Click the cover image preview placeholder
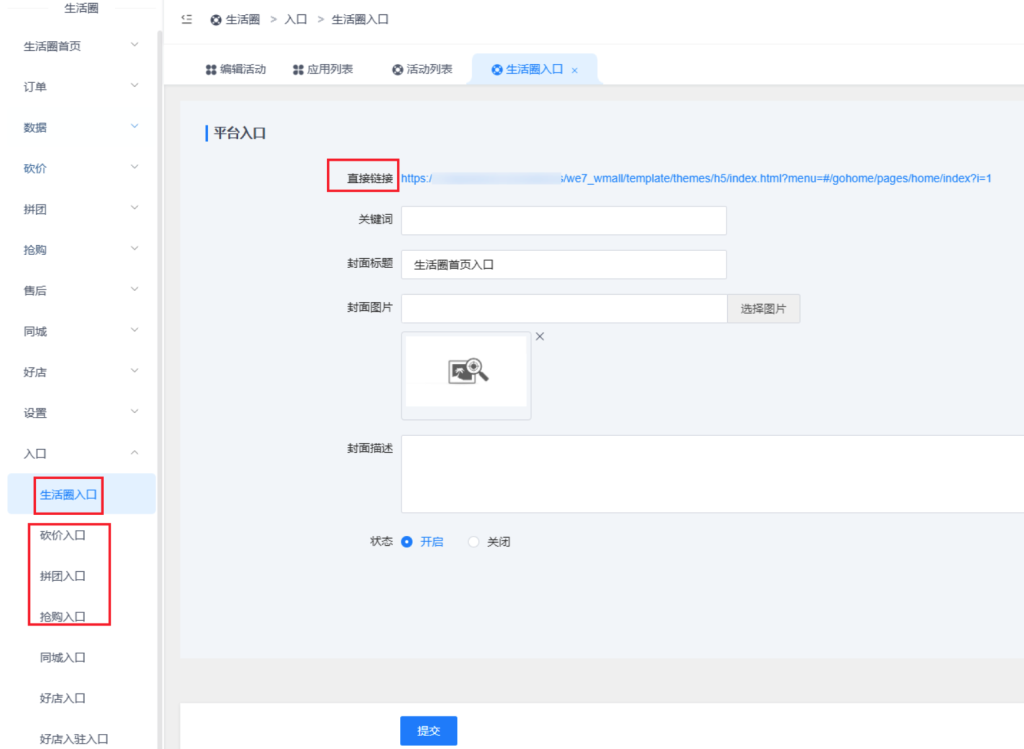Viewport: 1024px width, 749px height. (467, 371)
